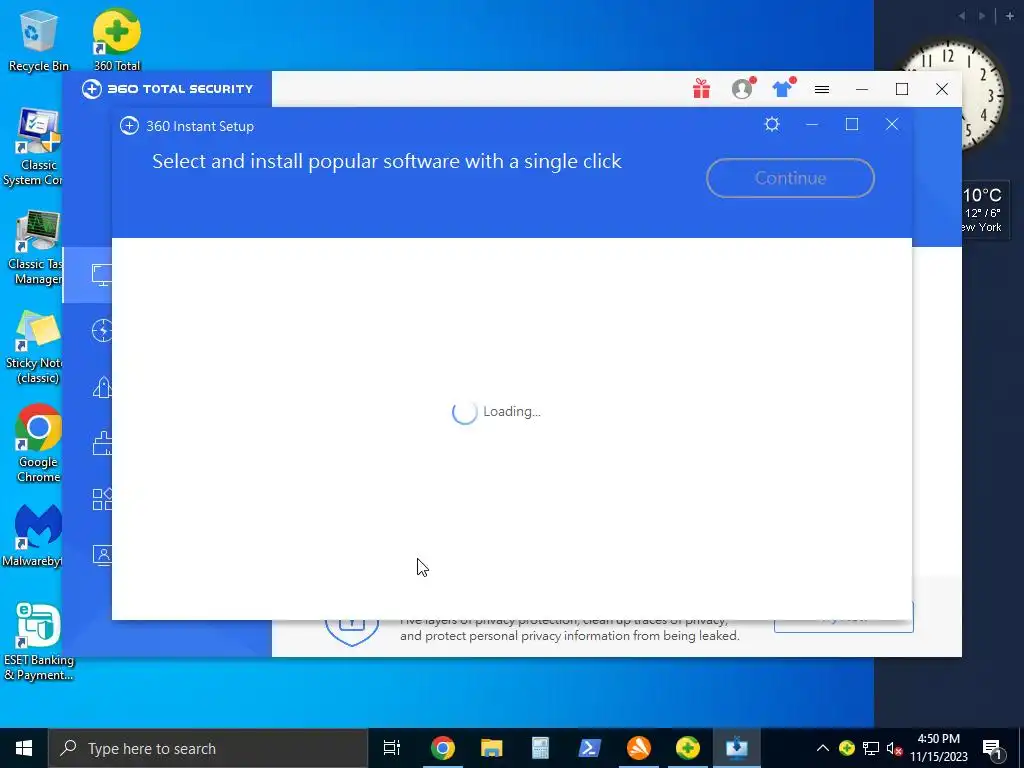
Task: Open File Explorer from the taskbar
Action: pyautogui.click(x=491, y=748)
